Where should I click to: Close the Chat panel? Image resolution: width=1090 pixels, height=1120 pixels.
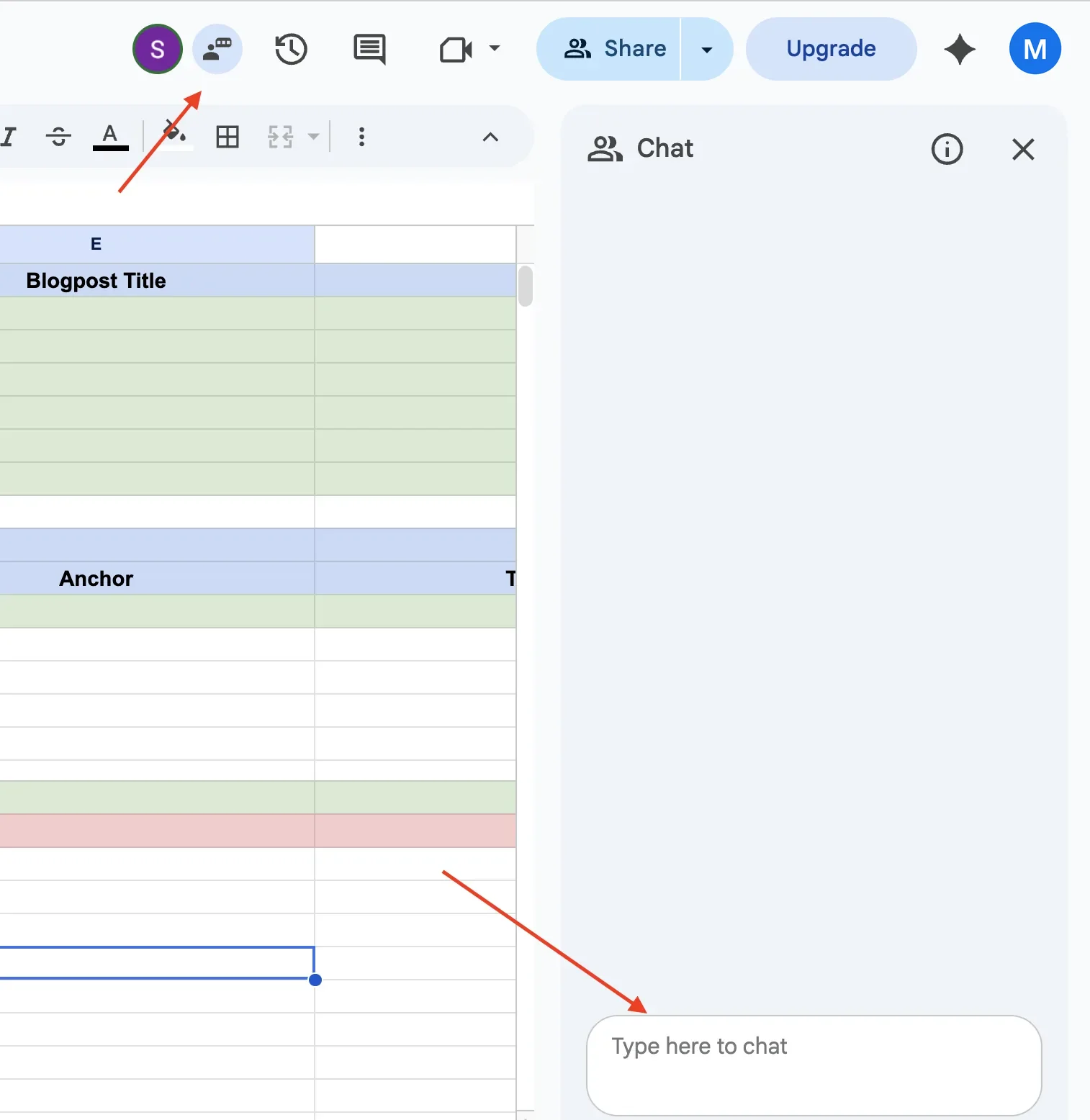click(x=1022, y=150)
